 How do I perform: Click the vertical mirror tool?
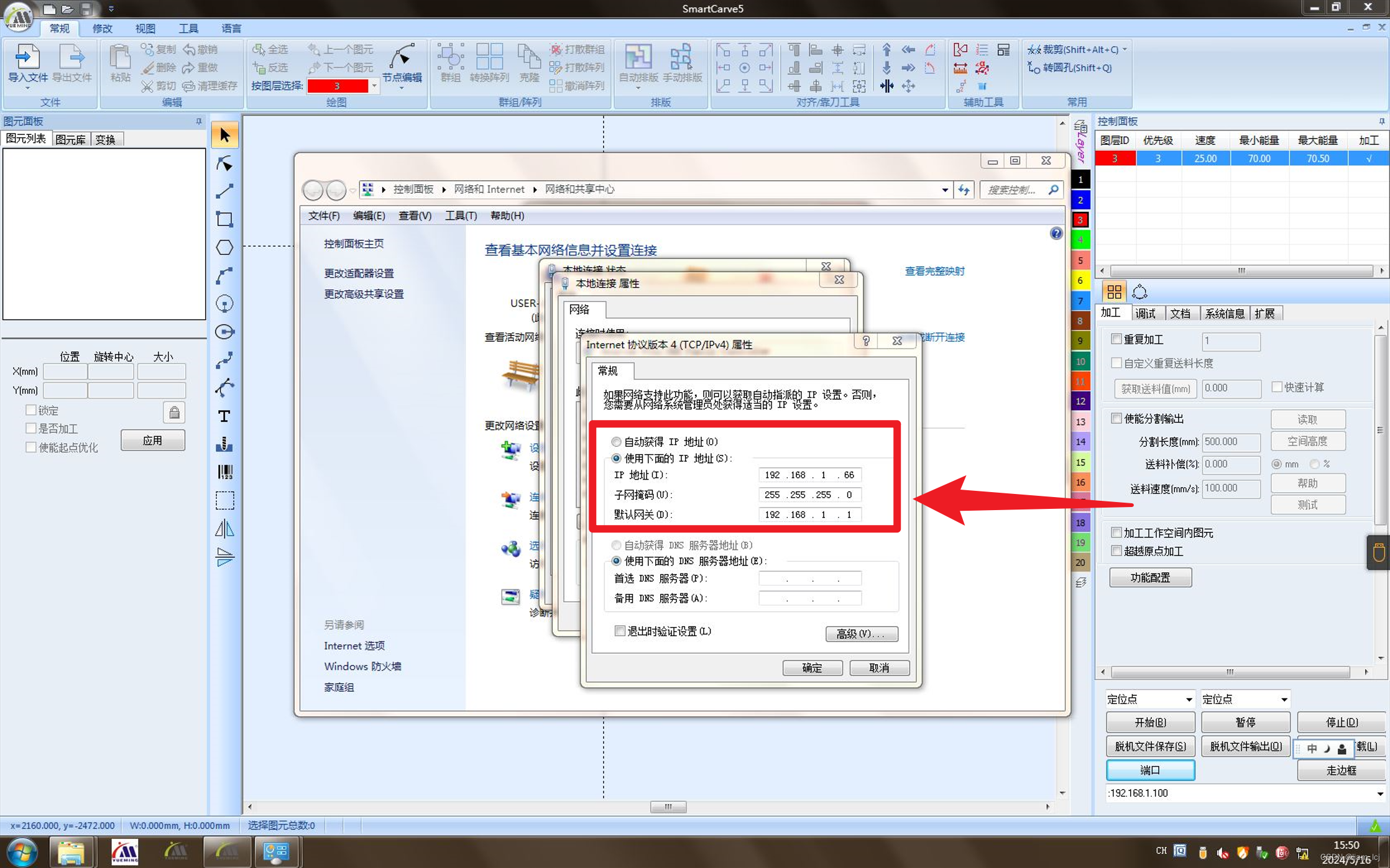click(225, 557)
